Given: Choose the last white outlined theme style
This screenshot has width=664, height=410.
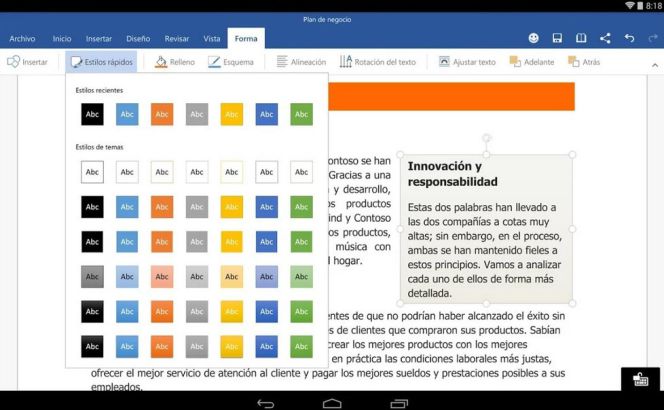Looking at the screenshot, I should pos(302,172).
